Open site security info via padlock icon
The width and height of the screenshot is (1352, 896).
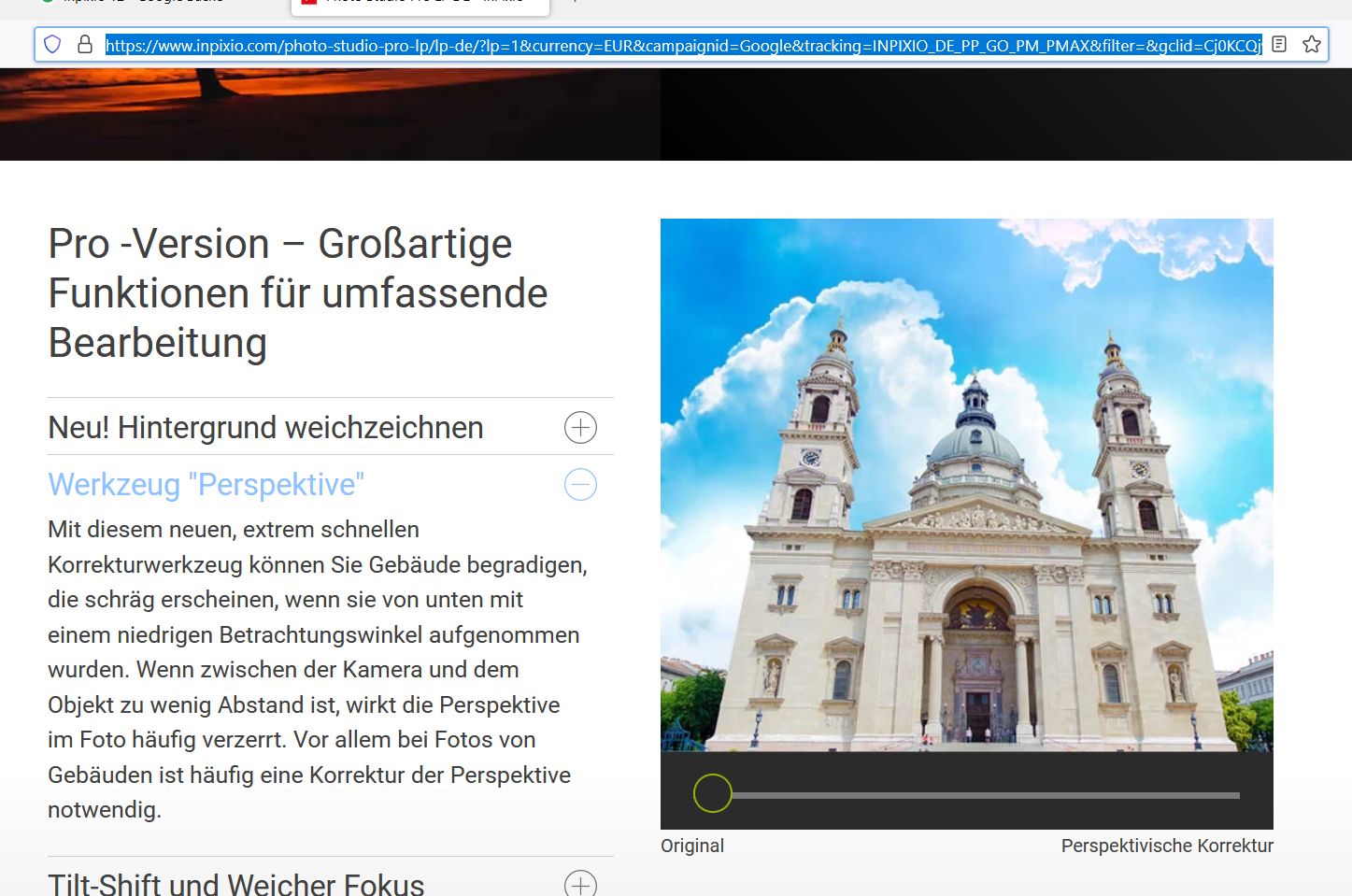pyautogui.click(x=85, y=44)
